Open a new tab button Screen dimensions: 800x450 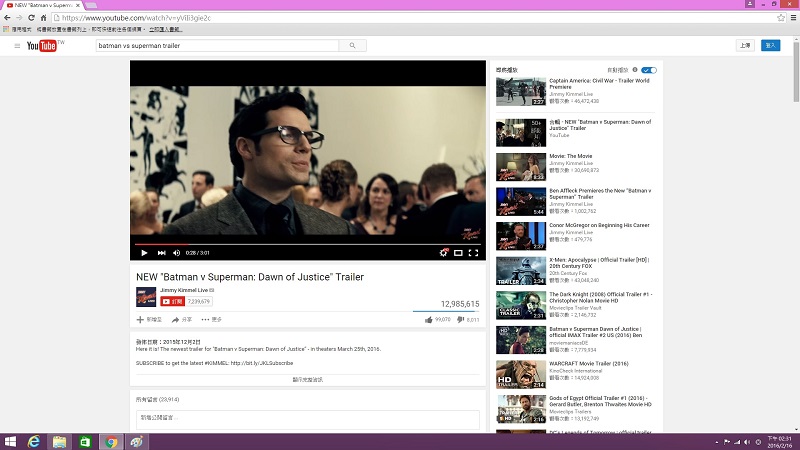[x=91, y=5]
